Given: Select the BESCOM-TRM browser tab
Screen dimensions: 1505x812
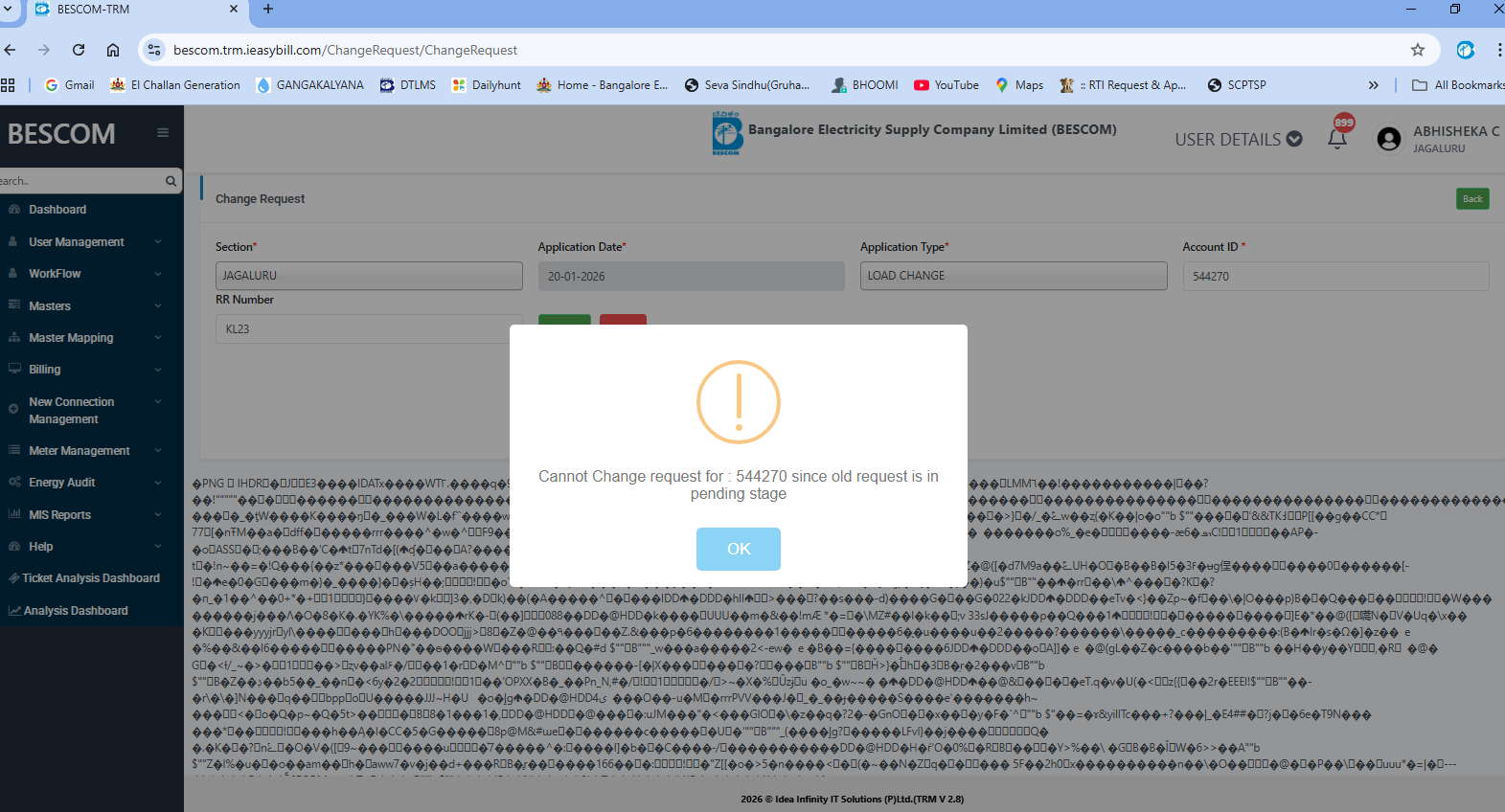Looking at the screenshot, I should coord(134,10).
